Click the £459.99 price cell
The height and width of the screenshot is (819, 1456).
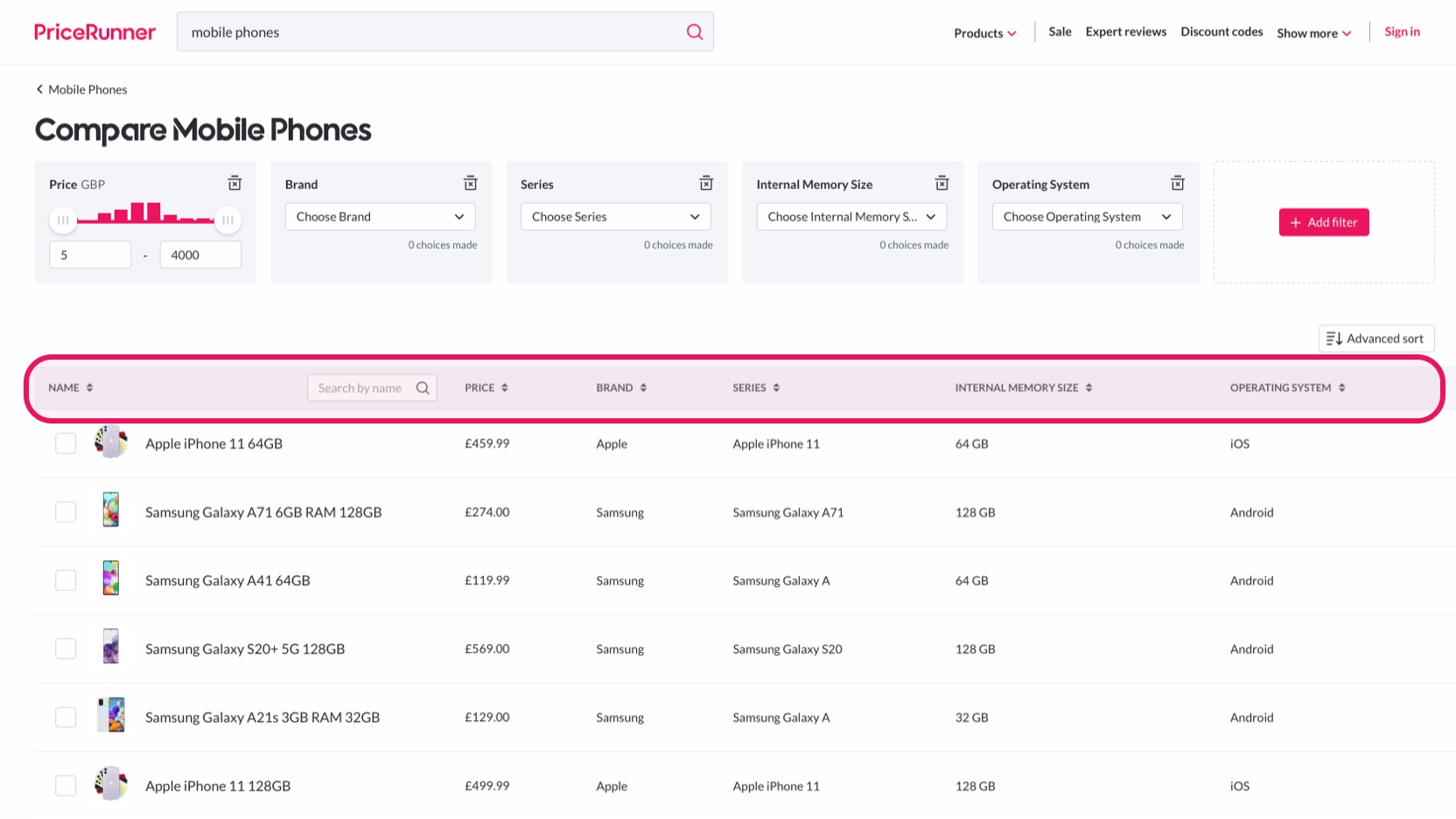point(487,444)
